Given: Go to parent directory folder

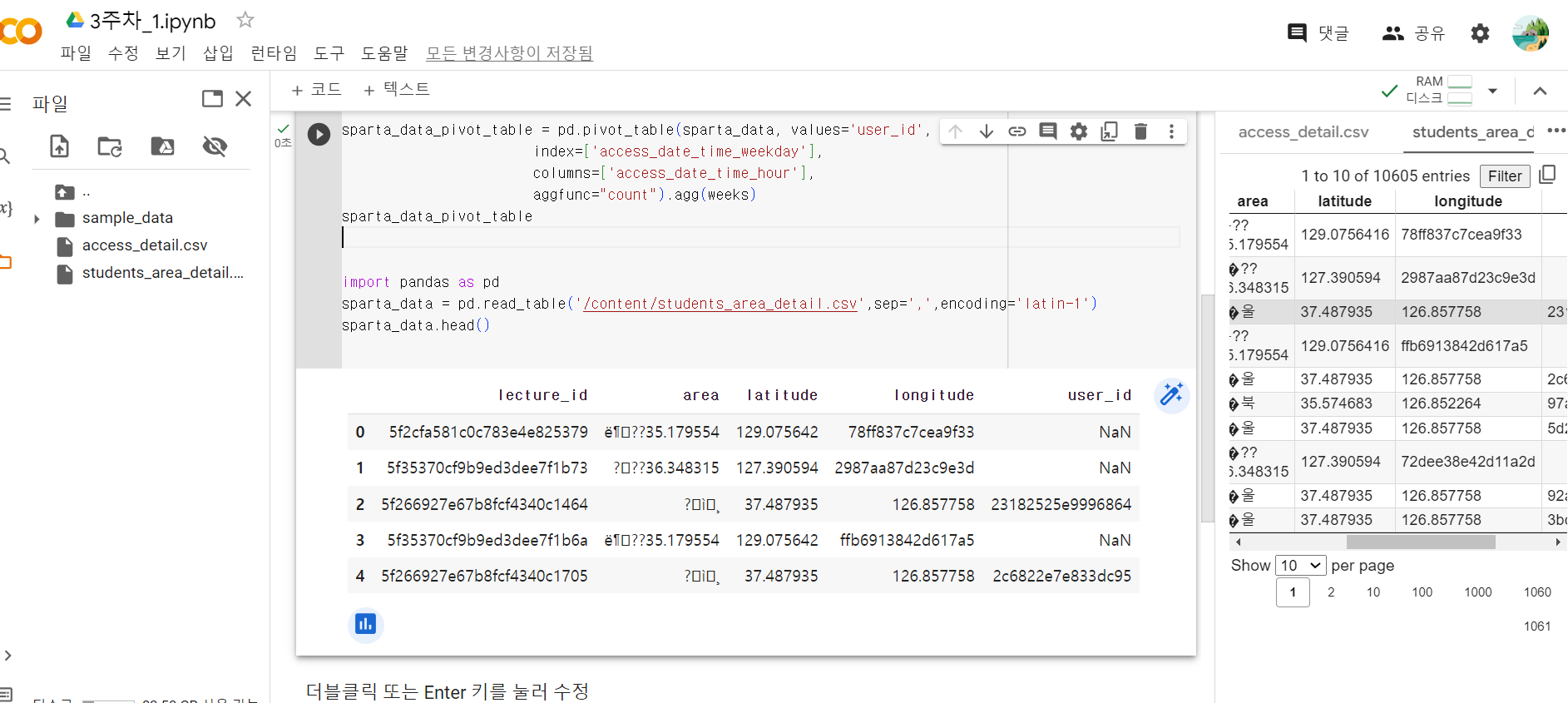Looking at the screenshot, I should [65, 192].
